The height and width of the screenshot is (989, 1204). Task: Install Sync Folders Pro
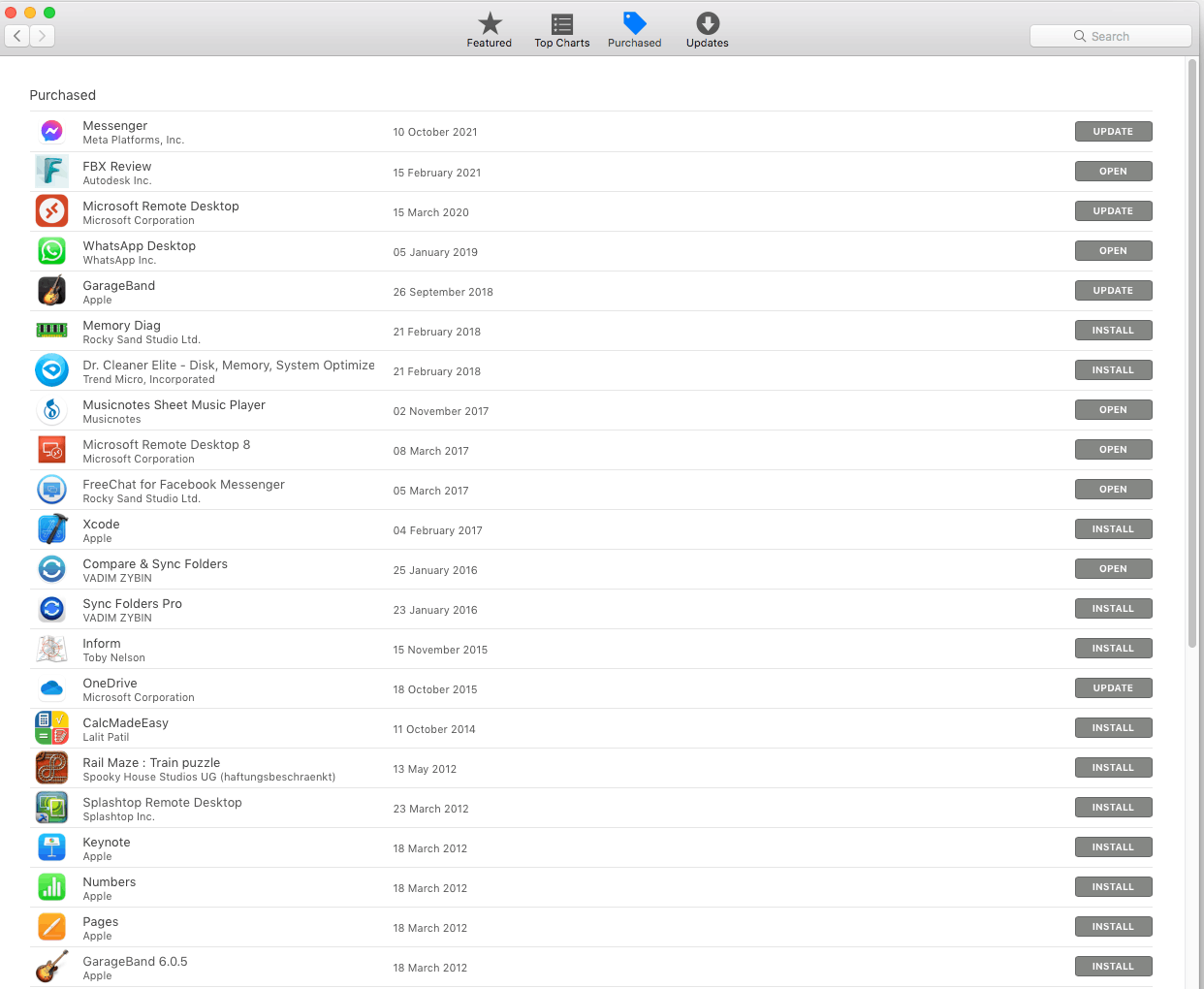click(1113, 608)
